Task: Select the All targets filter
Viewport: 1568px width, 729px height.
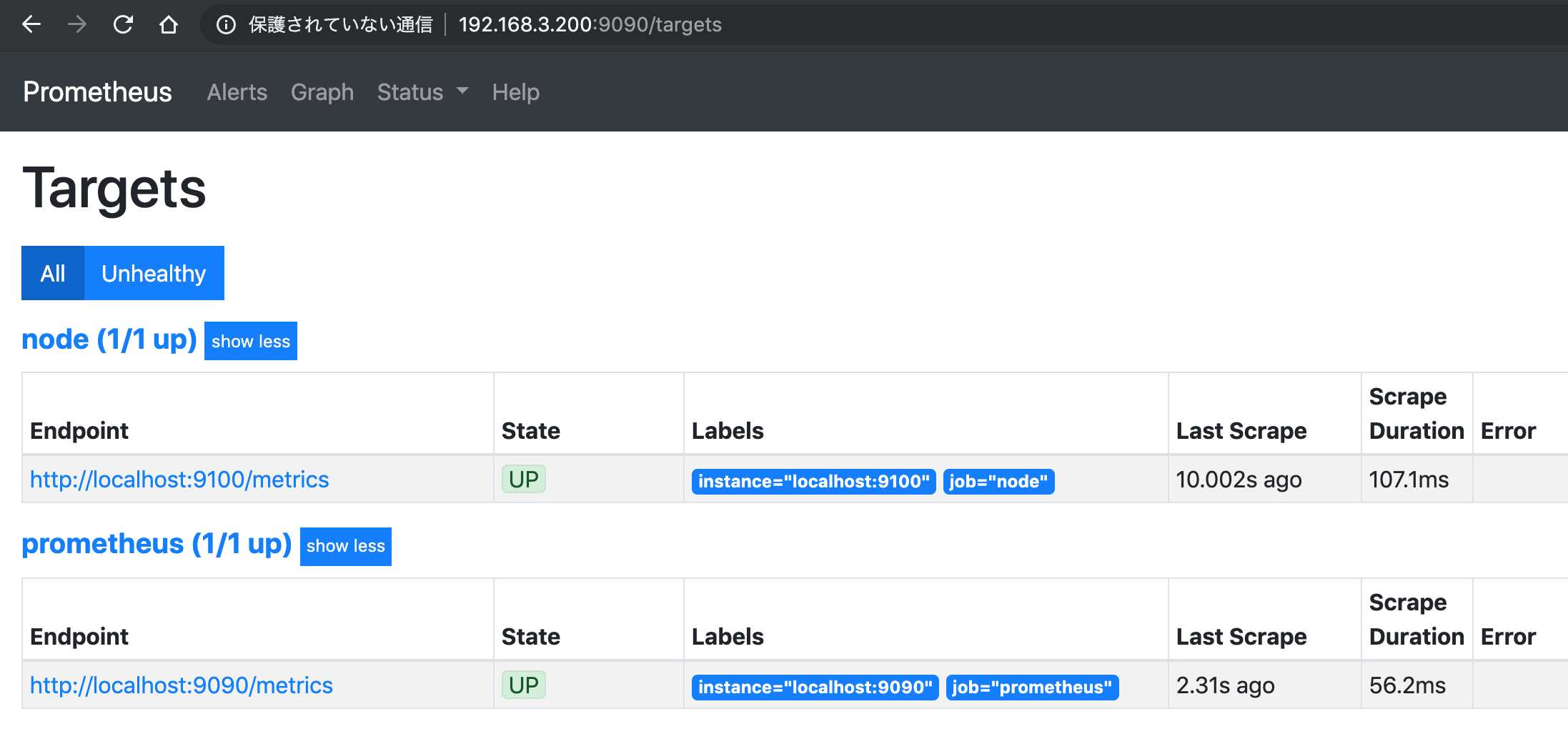Action: click(53, 273)
